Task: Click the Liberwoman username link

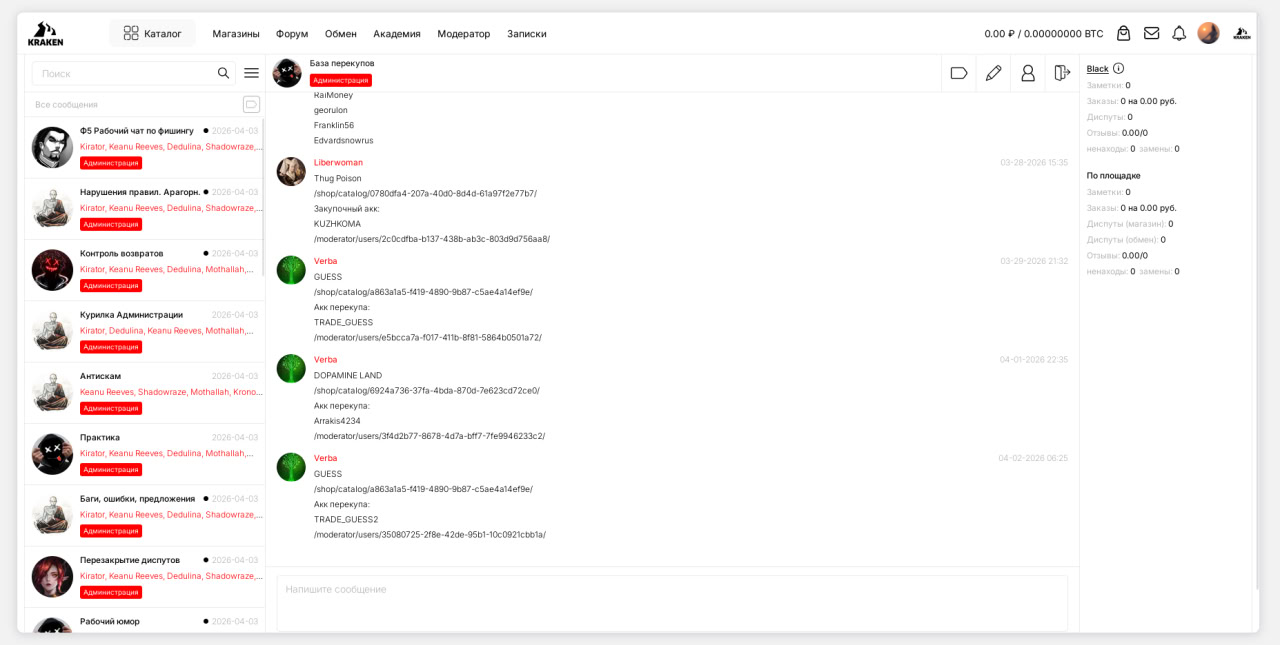Action: point(338,162)
